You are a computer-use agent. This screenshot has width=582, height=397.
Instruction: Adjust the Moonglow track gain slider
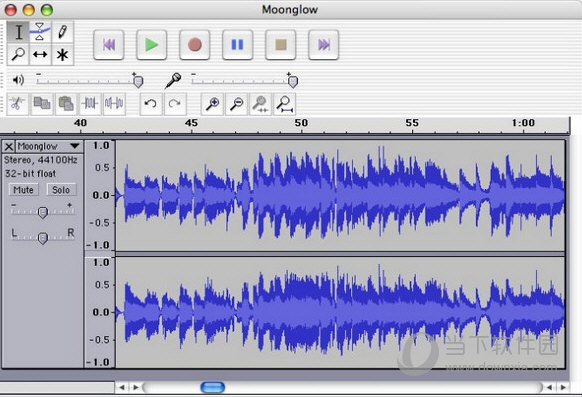coord(43,212)
